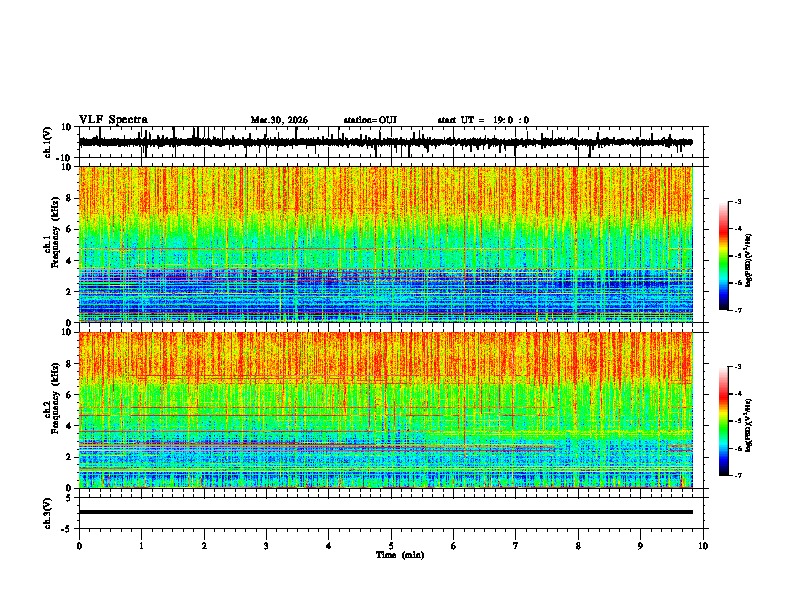Click the '-7' label on ch.1 color scale
The width and height of the screenshot is (792, 612).
(737, 310)
